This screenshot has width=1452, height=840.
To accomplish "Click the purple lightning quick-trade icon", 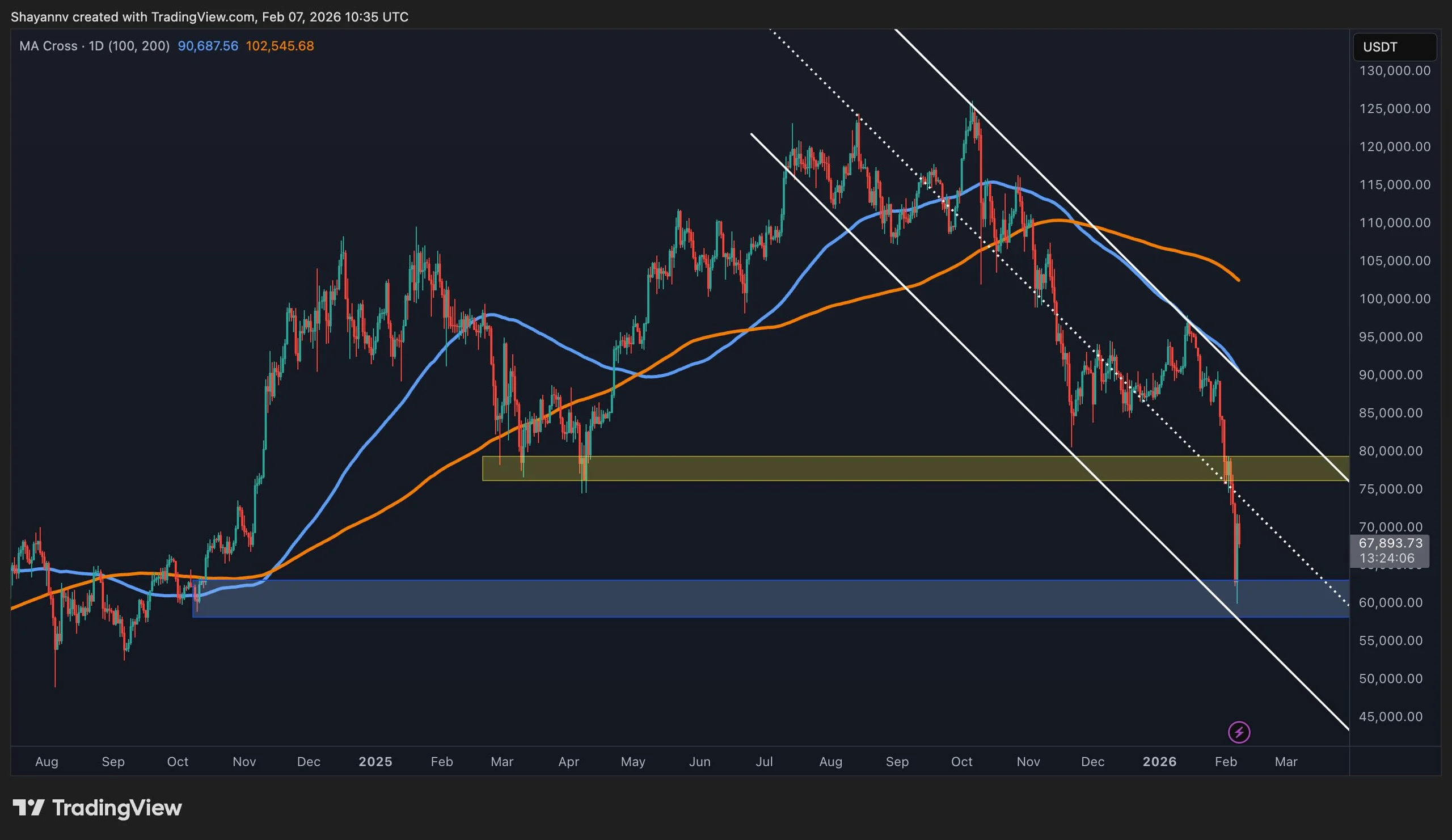I will coord(1238,732).
